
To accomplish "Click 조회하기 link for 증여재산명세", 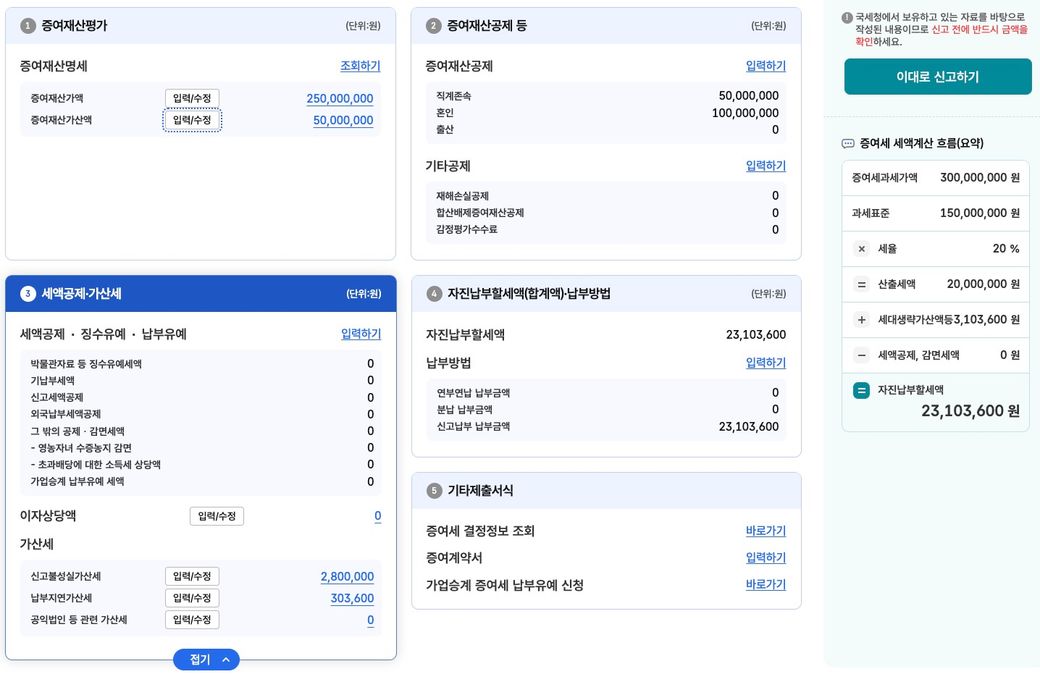I will (x=360, y=66).
